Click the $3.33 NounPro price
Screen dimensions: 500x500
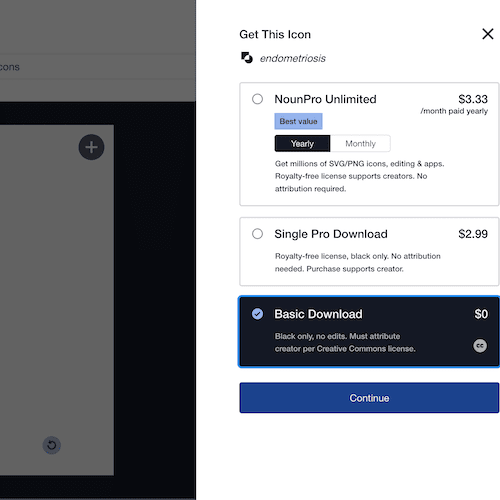pos(473,99)
